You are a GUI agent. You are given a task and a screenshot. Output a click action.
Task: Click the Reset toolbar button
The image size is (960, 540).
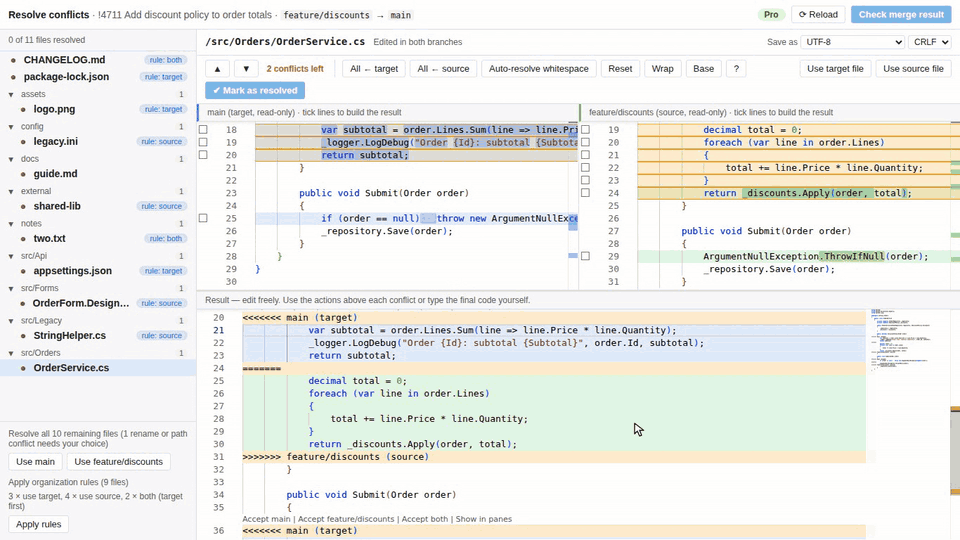point(620,69)
